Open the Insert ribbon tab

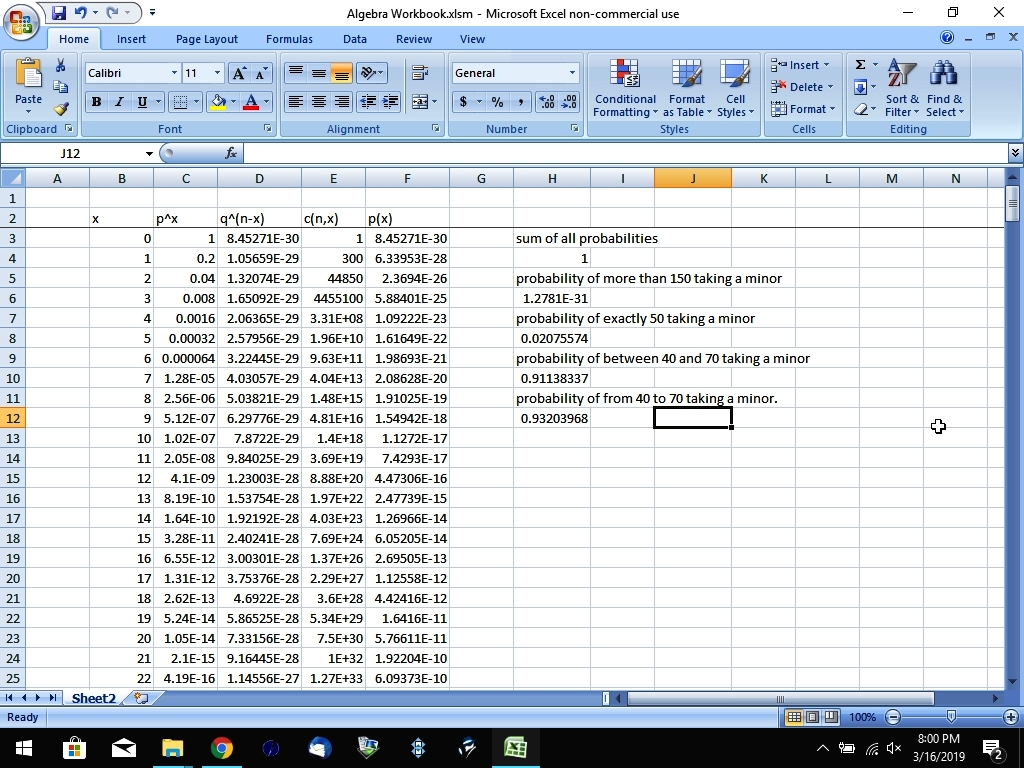tap(131, 39)
